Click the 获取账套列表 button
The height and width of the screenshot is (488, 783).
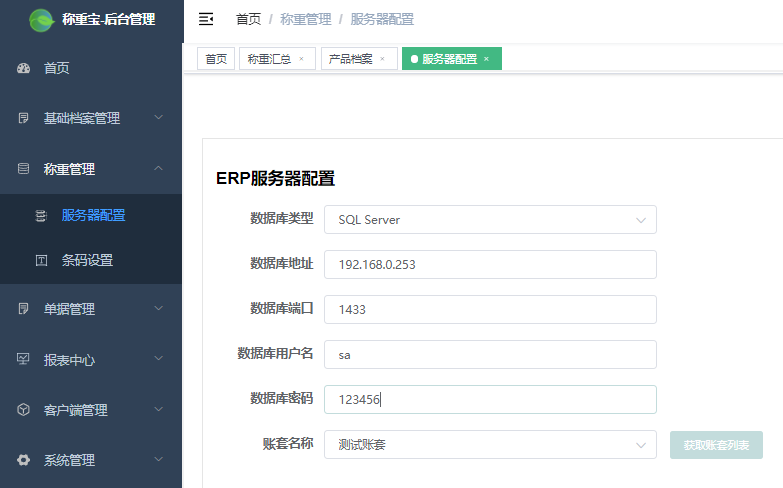click(x=716, y=445)
